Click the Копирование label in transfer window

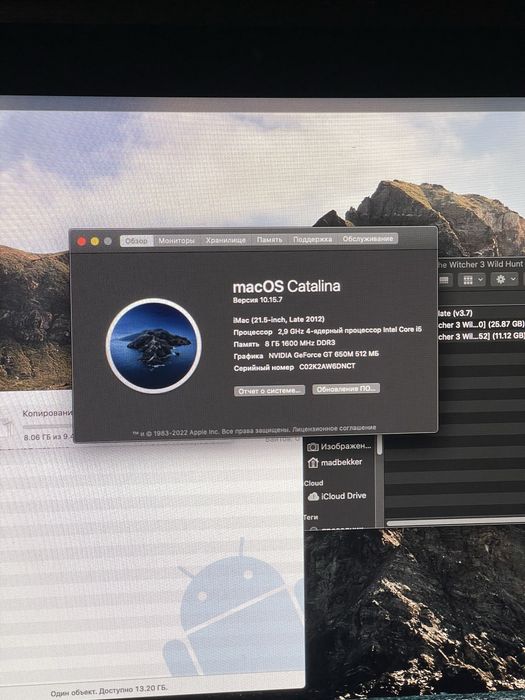pyautogui.click(x=47, y=413)
